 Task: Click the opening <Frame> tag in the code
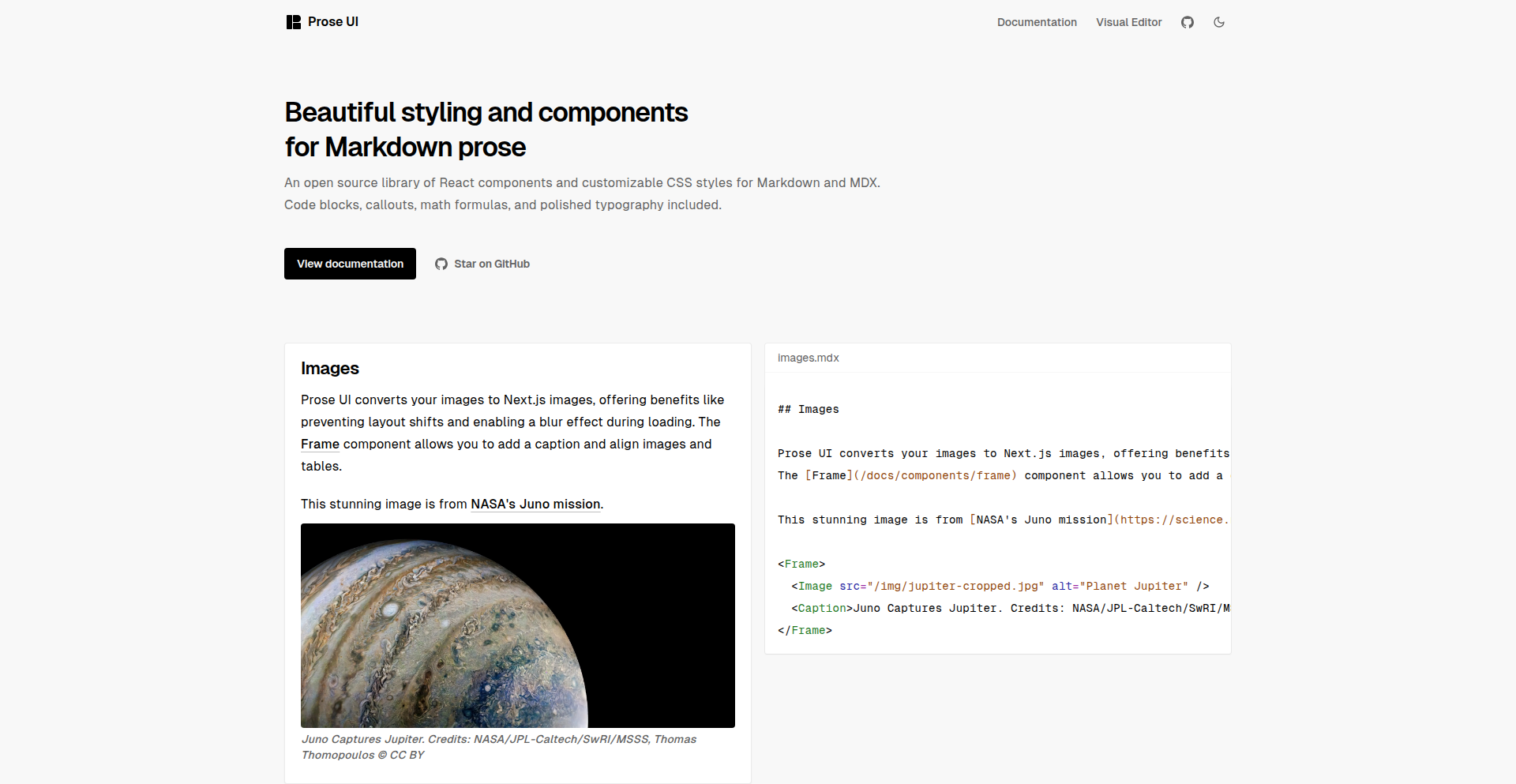pos(801,564)
